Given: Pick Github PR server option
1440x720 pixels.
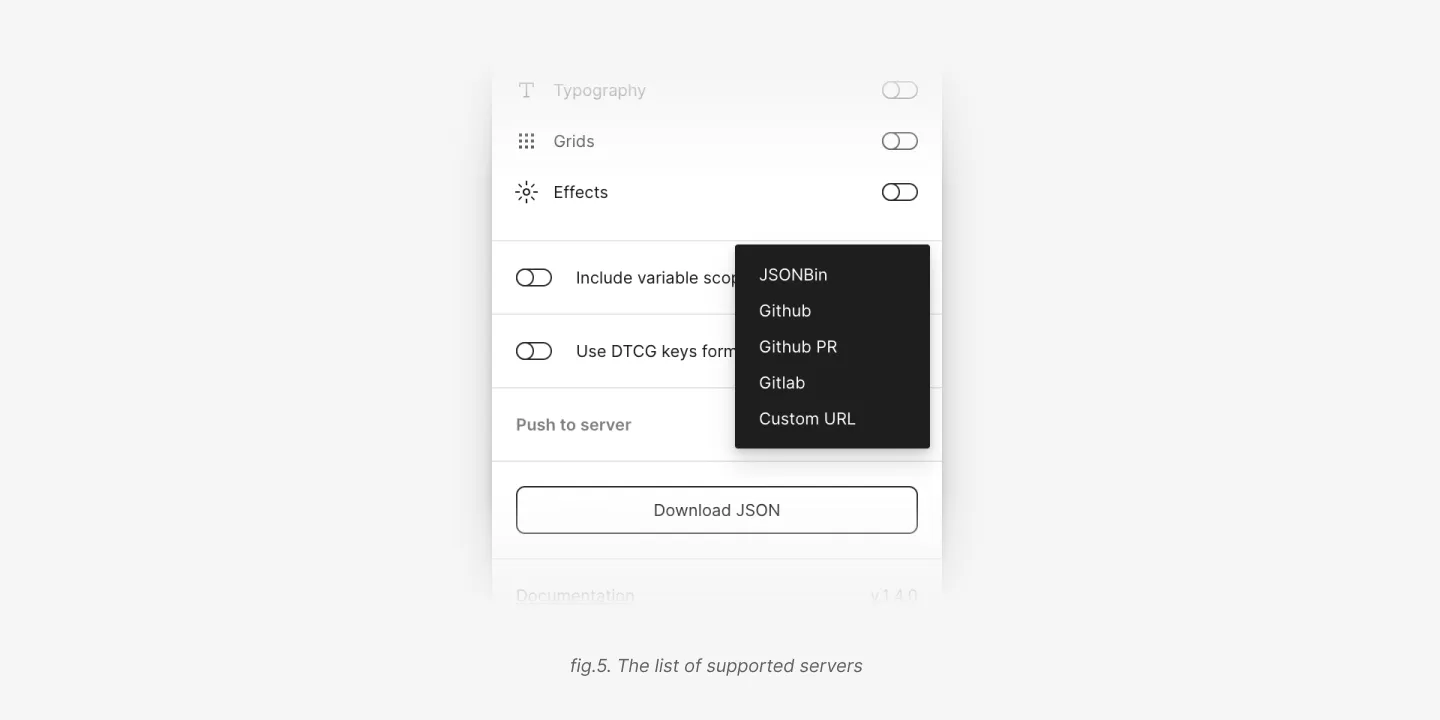Looking at the screenshot, I should click(x=798, y=347).
